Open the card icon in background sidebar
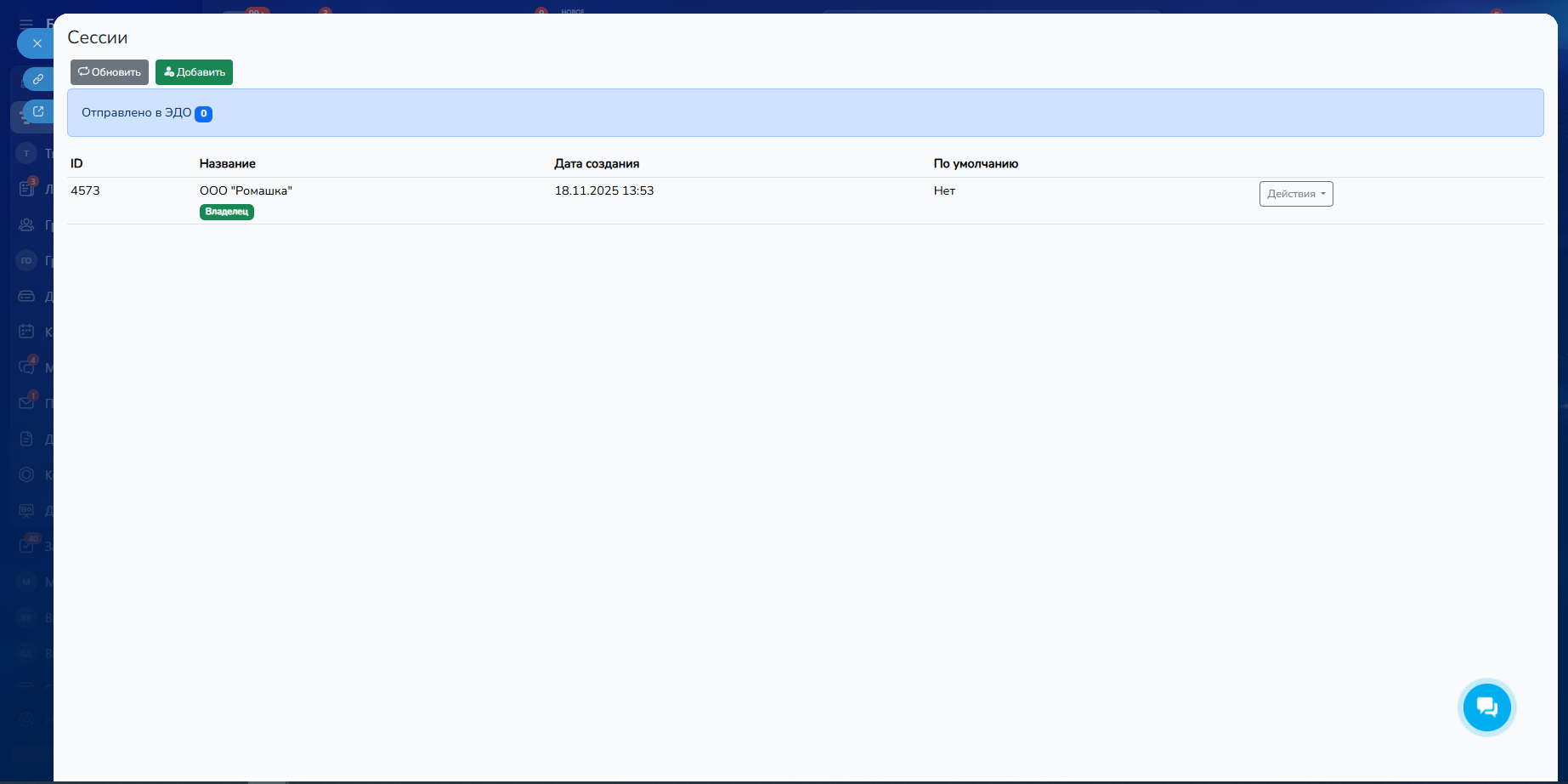This screenshot has height=784, width=1568. 27,296
